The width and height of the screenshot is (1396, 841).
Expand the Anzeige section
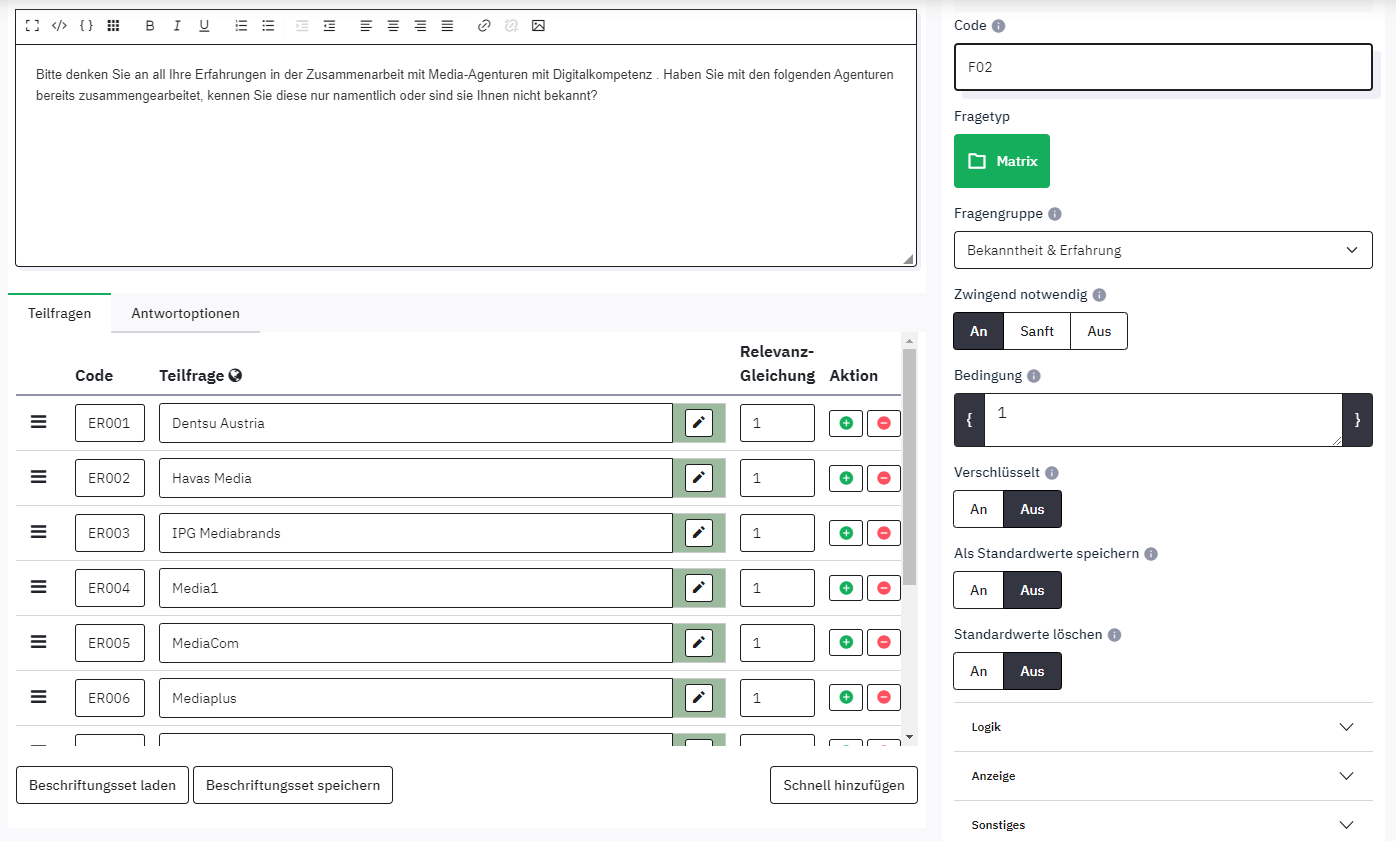(1162, 776)
